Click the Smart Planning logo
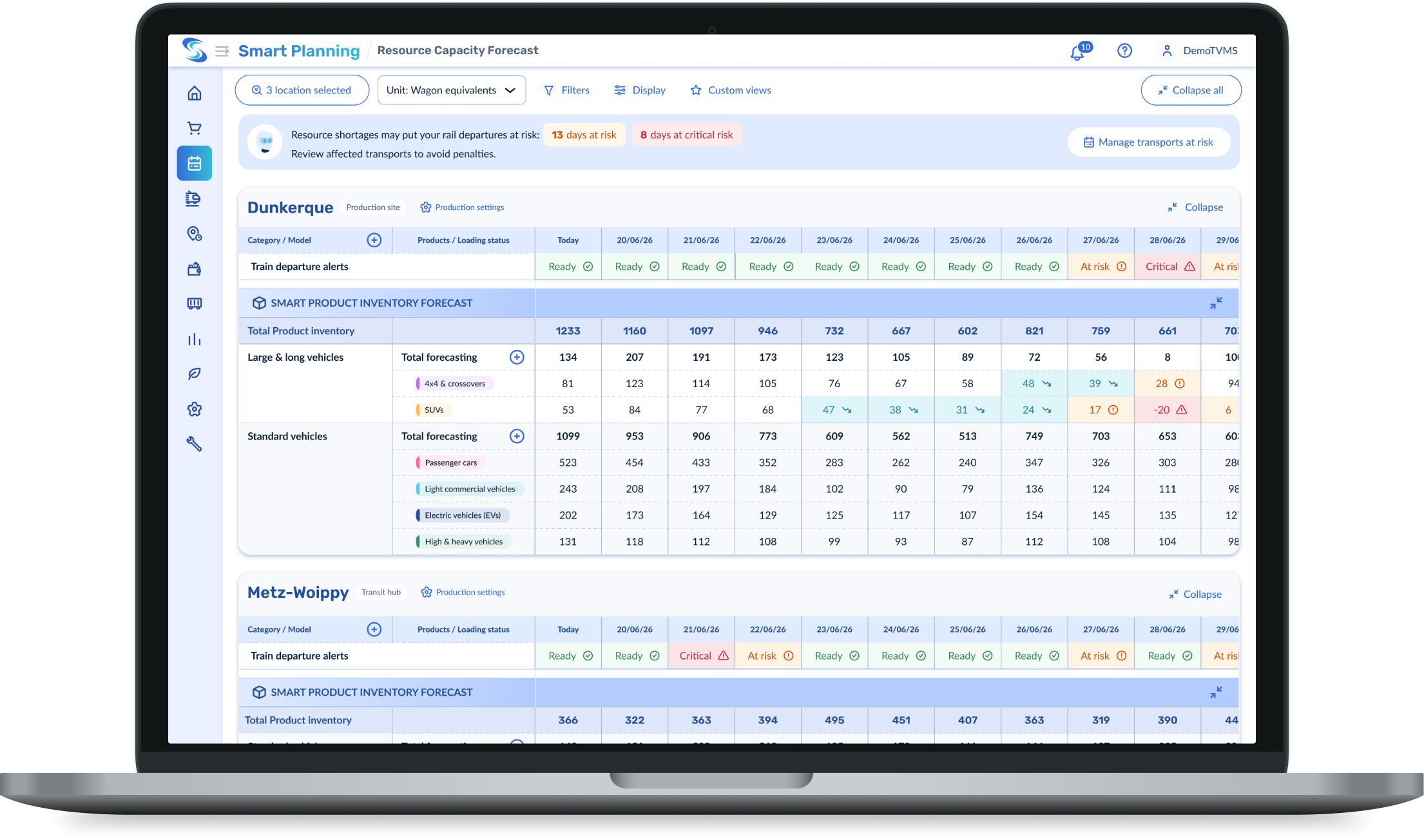 point(195,50)
